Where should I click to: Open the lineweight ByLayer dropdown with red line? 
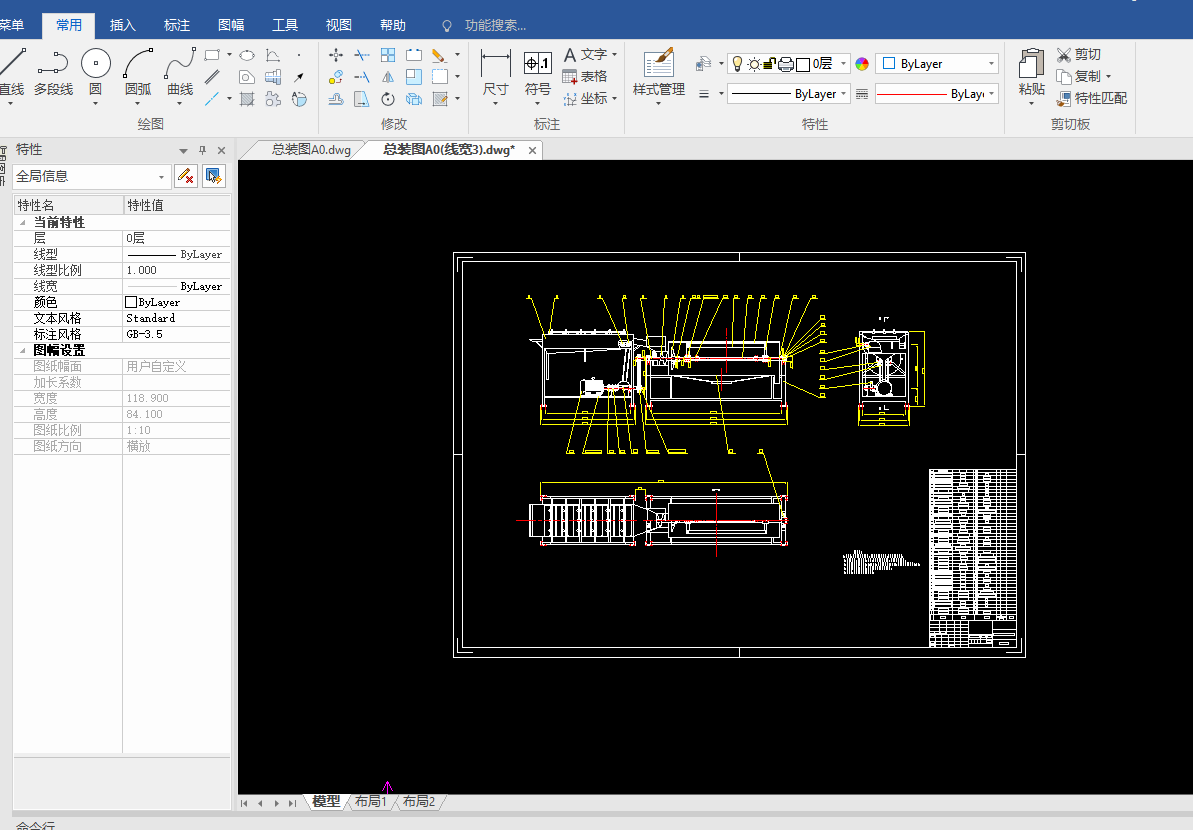pos(991,94)
